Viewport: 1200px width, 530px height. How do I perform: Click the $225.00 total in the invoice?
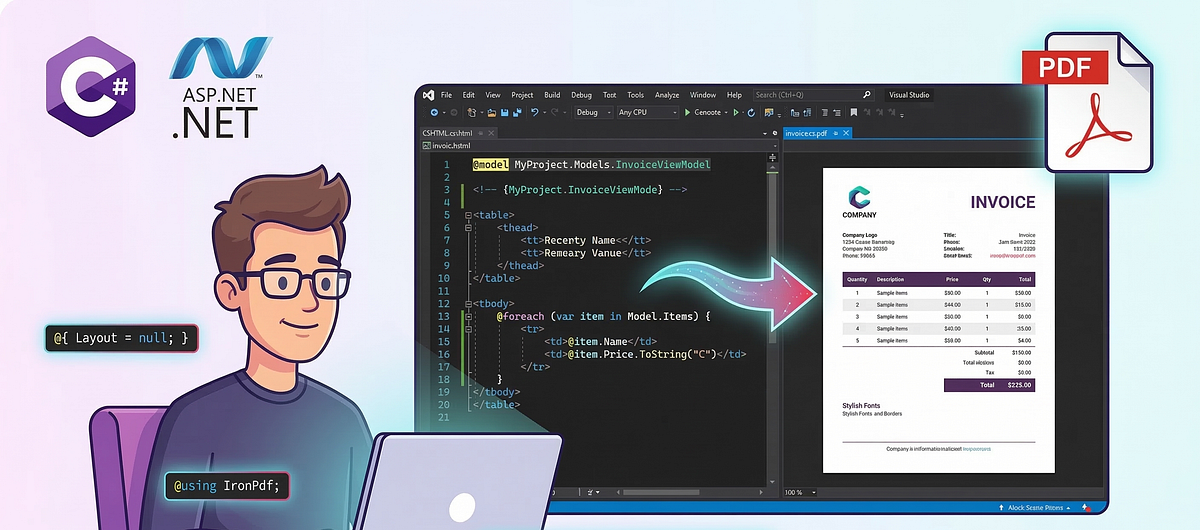click(1020, 385)
